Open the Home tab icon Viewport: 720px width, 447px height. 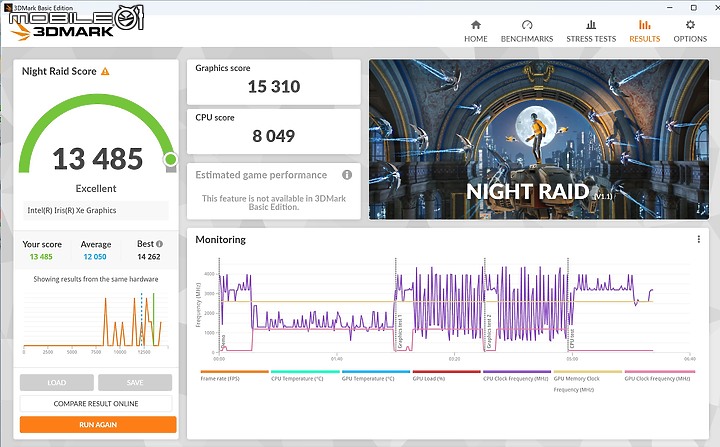pos(476,25)
